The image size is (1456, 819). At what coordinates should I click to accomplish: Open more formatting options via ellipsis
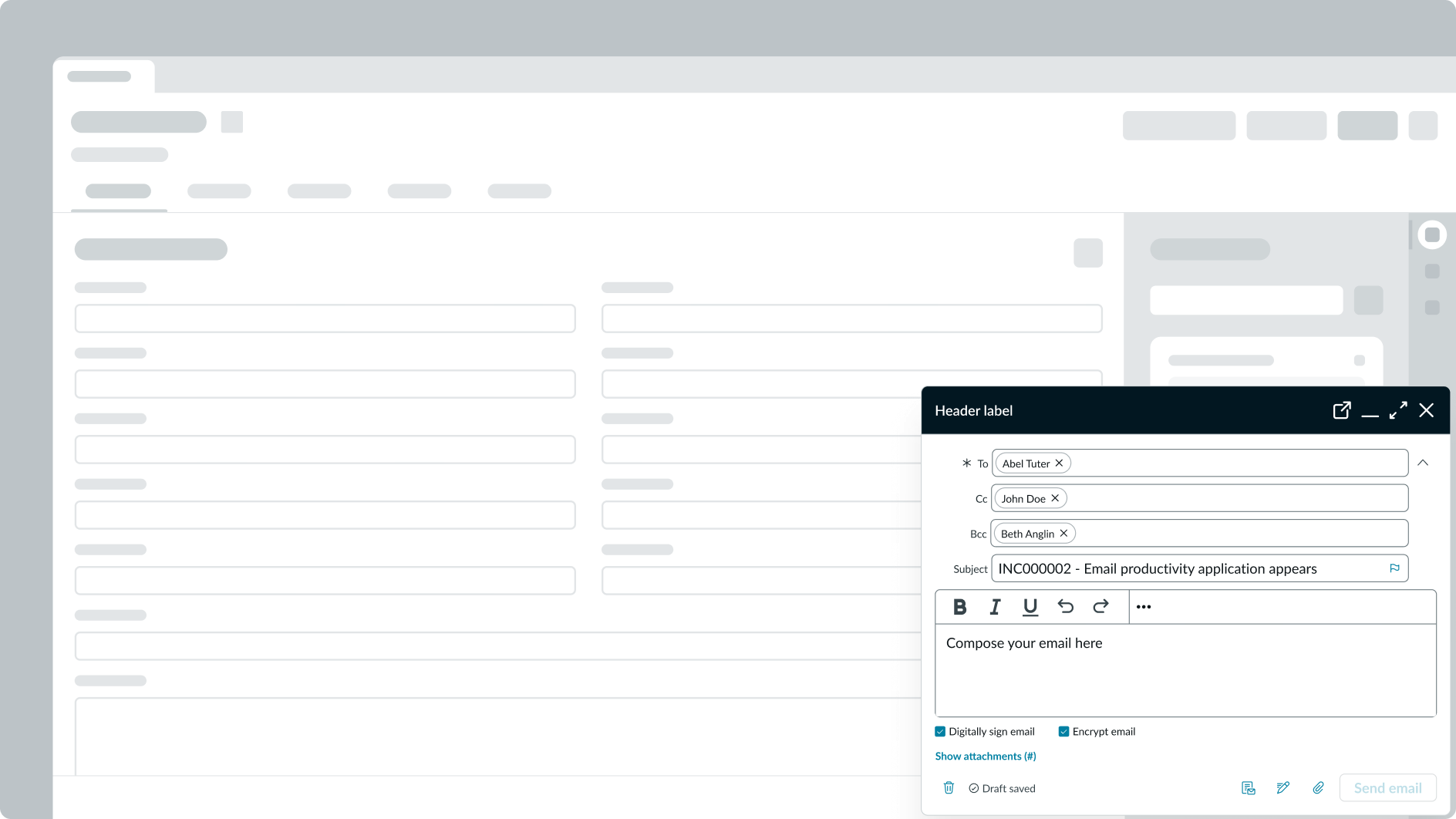[1144, 607]
